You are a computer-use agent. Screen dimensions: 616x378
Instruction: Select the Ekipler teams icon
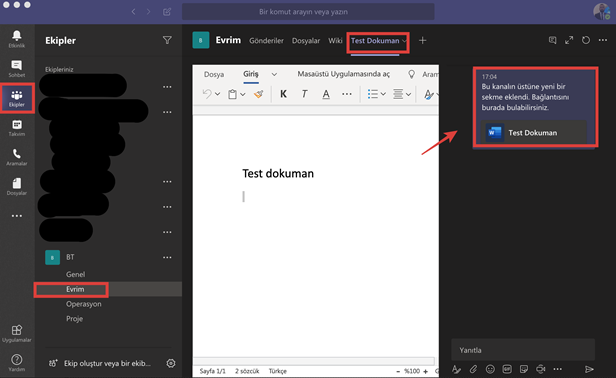pos(16,98)
